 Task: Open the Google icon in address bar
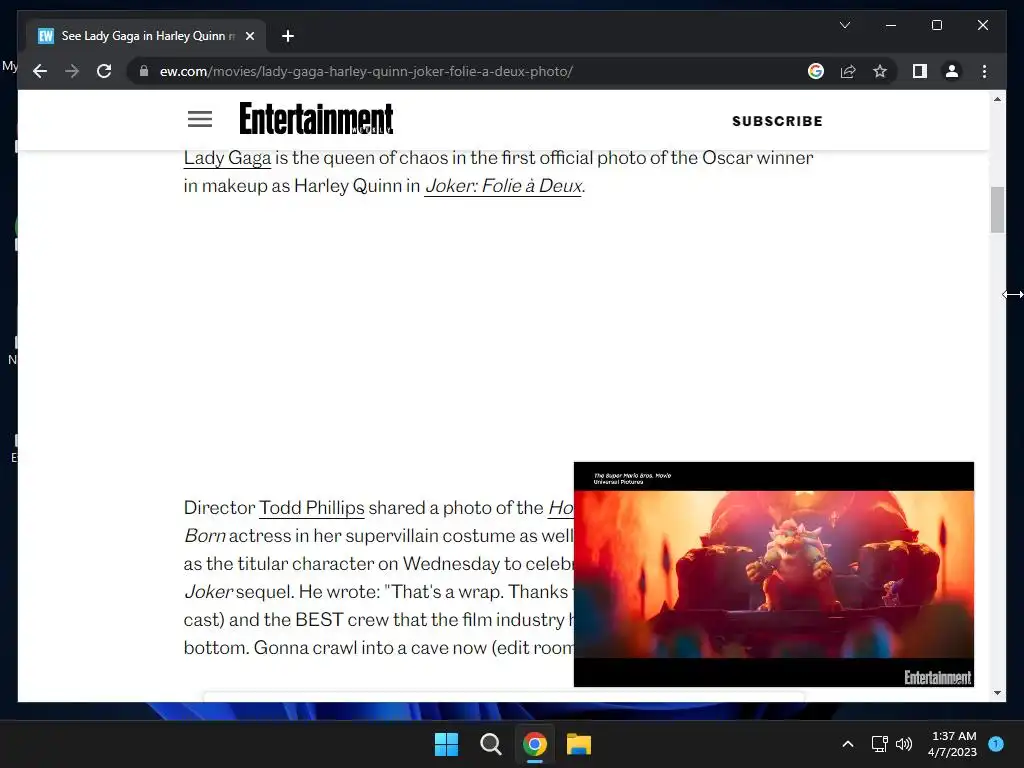(x=816, y=71)
